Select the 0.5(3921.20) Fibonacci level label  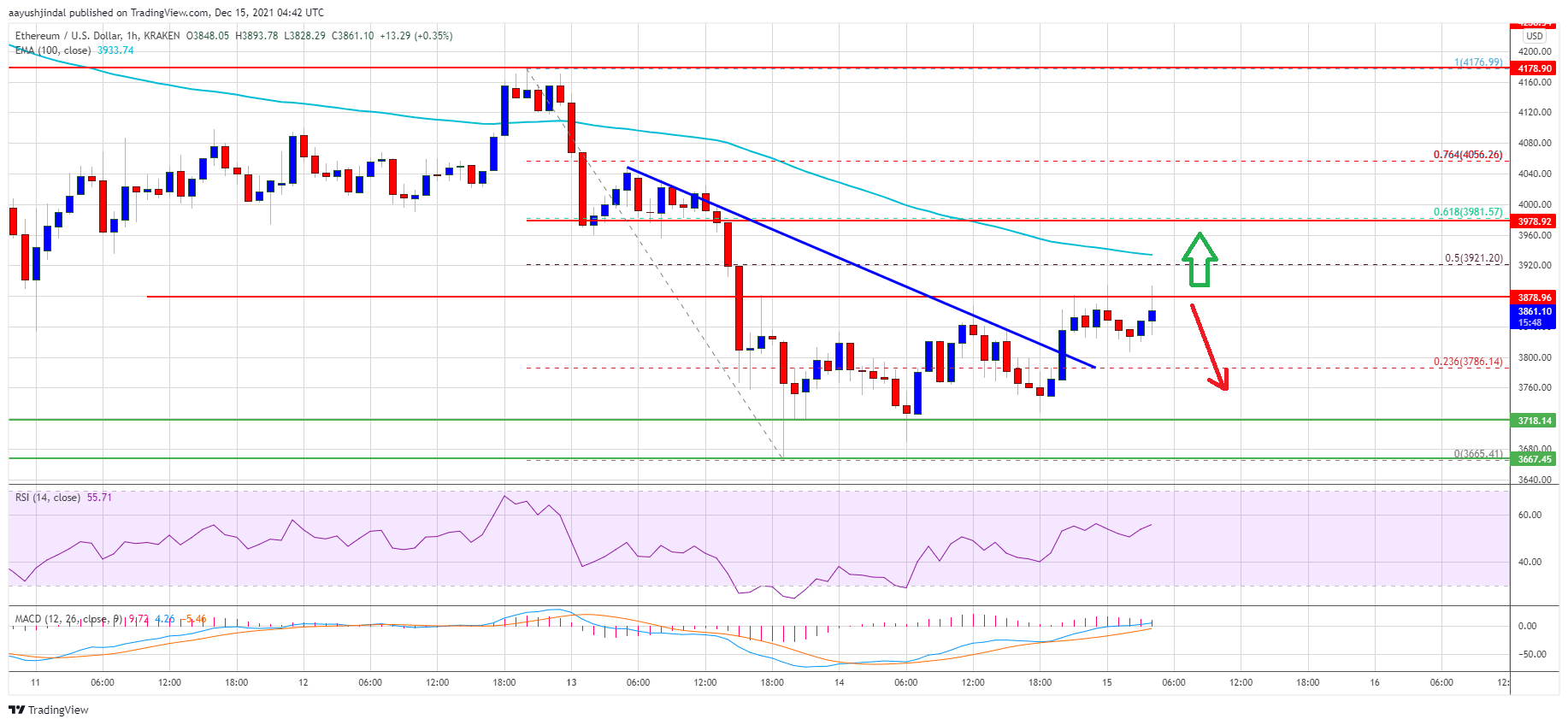[1474, 258]
